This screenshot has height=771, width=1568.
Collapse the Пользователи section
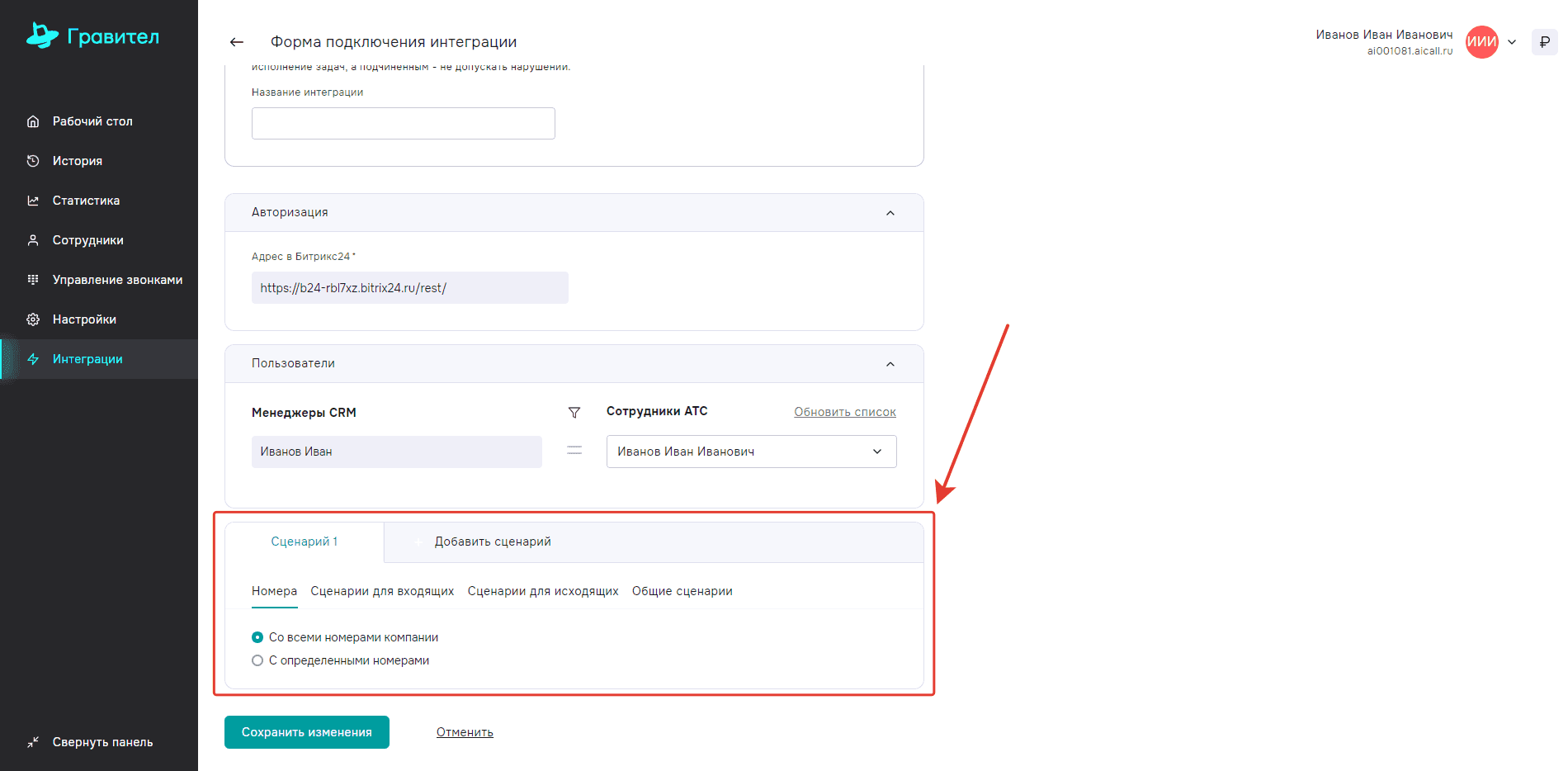[x=890, y=364]
